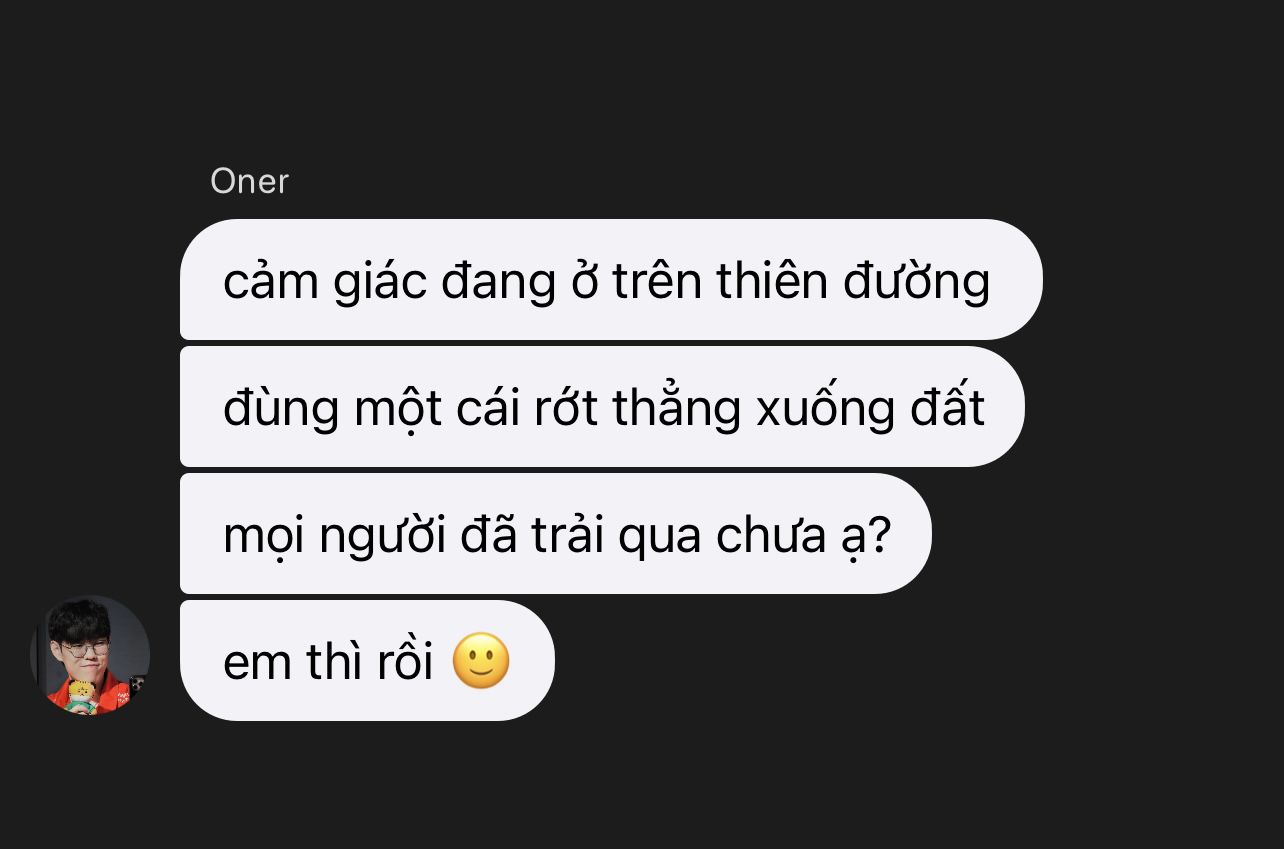
Task: Click the word "thiên đường" in first message
Action: click(x=853, y=281)
